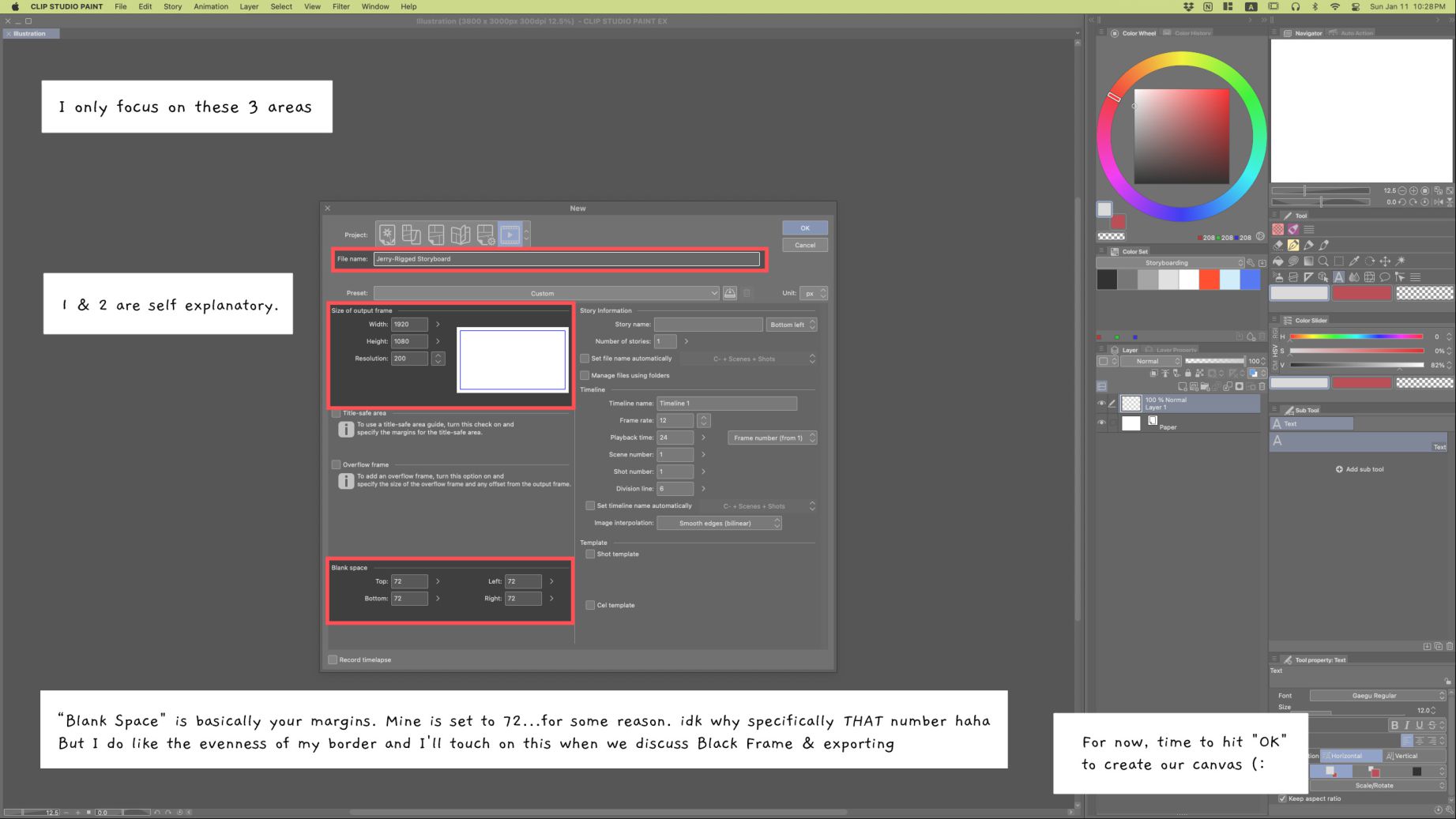Screen dimensions: 1456x819
Task: Enable the Shot template checkbox
Action: pos(590,554)
